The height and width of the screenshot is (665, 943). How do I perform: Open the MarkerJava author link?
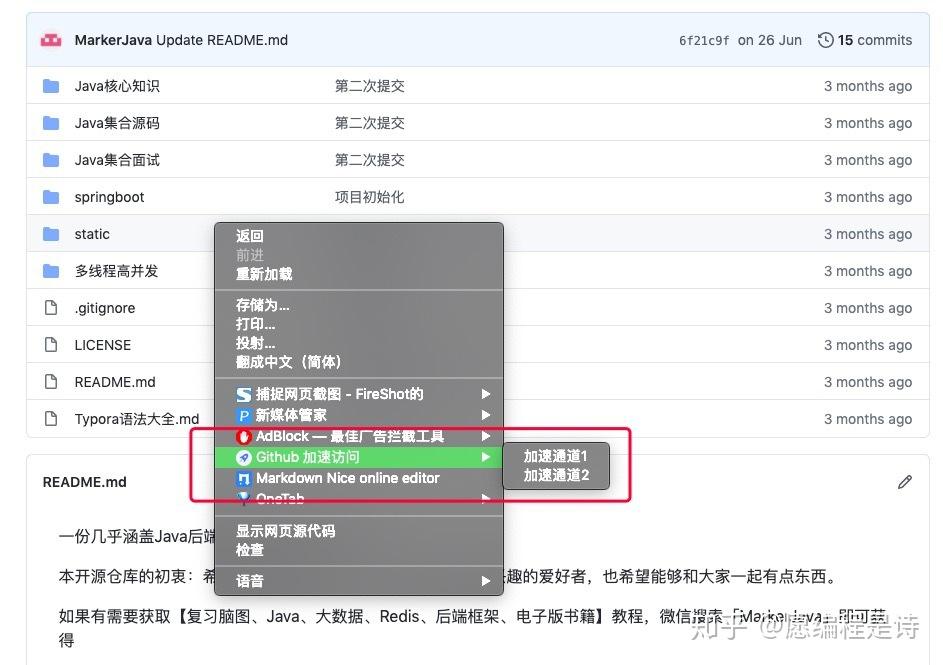pos(113,40)
